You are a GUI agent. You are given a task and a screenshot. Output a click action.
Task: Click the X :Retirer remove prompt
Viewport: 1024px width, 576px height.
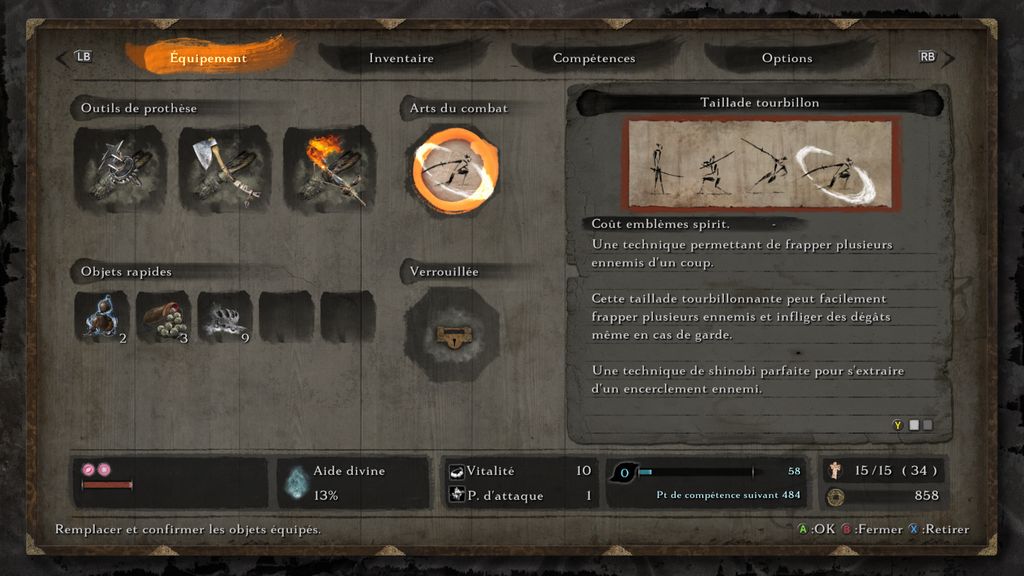pyautogui.click(x=939, y=529)
